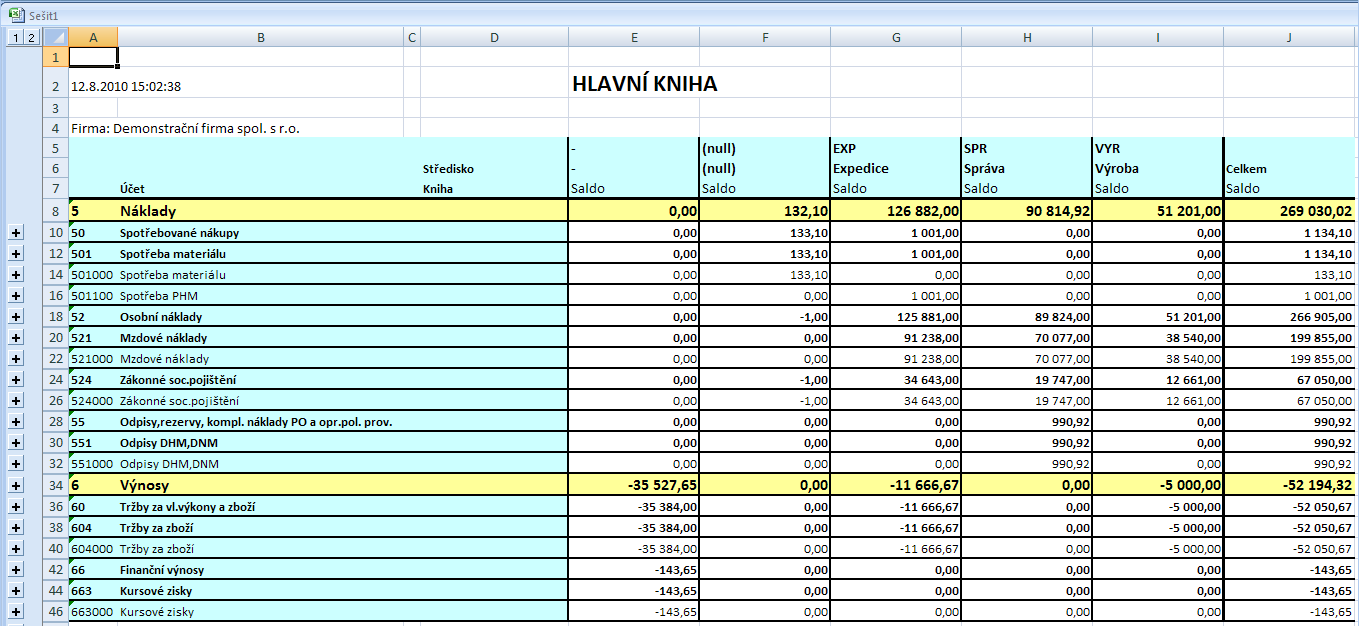Viewport: 1359px width, 626px height.
Task: Click the Kniha label cell
Action: pyautogui.click(x=438, y=188)
